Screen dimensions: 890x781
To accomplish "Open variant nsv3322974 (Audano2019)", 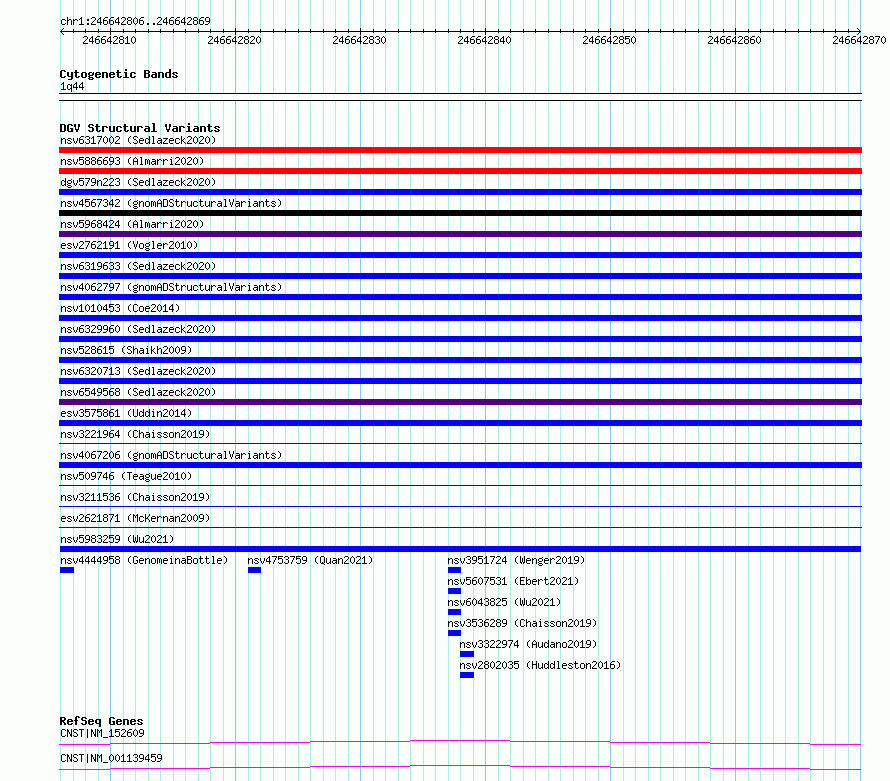I will coord(528,644).
